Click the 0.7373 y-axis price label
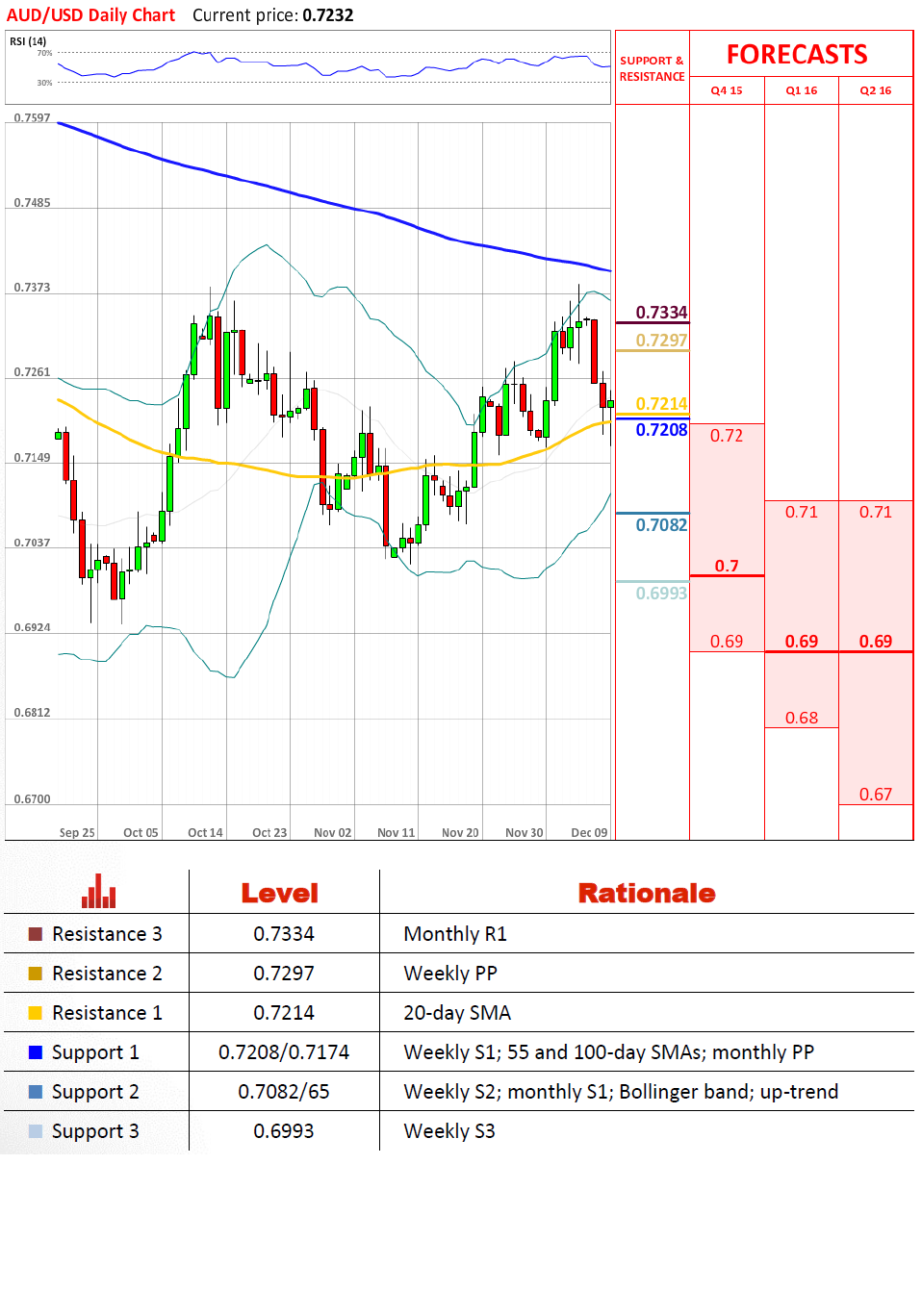The height and width of the screenshot is (1316, 922). click(x=32, y=288)
